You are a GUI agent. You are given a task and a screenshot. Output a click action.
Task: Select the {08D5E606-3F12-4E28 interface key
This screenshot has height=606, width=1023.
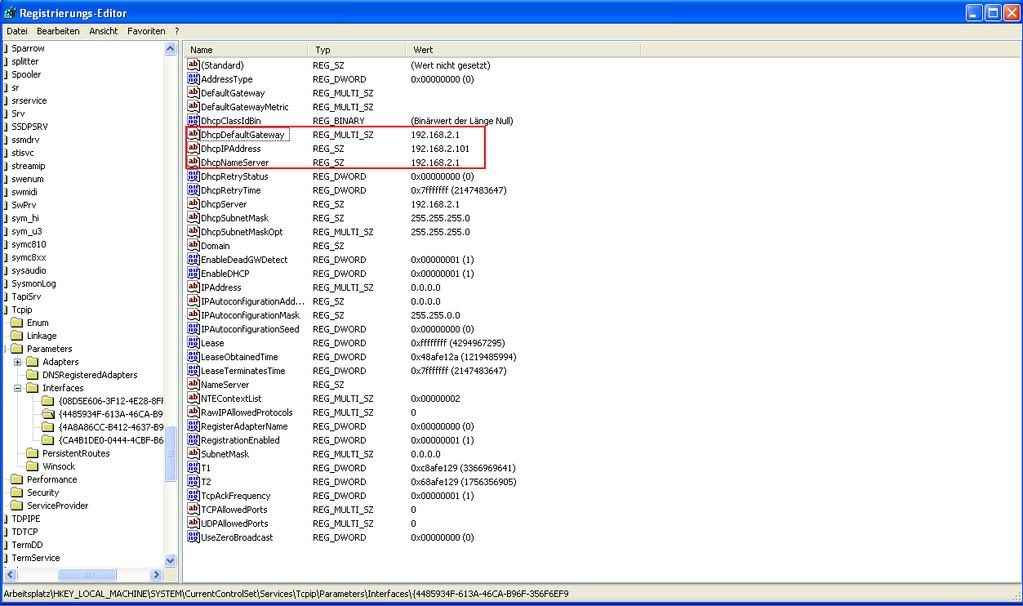111,401
